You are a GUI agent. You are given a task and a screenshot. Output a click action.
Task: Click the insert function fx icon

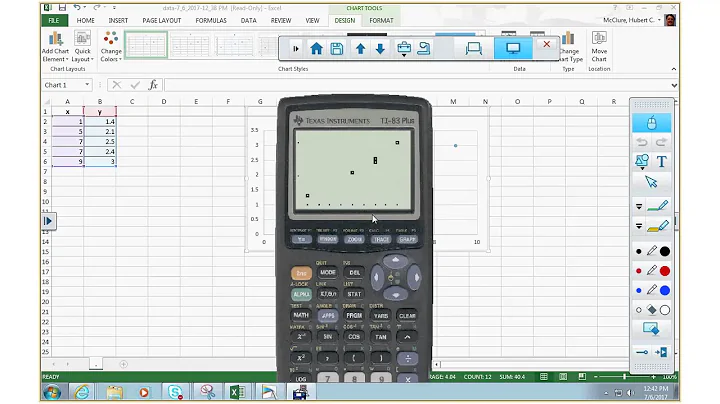click(x=153, y=85)
